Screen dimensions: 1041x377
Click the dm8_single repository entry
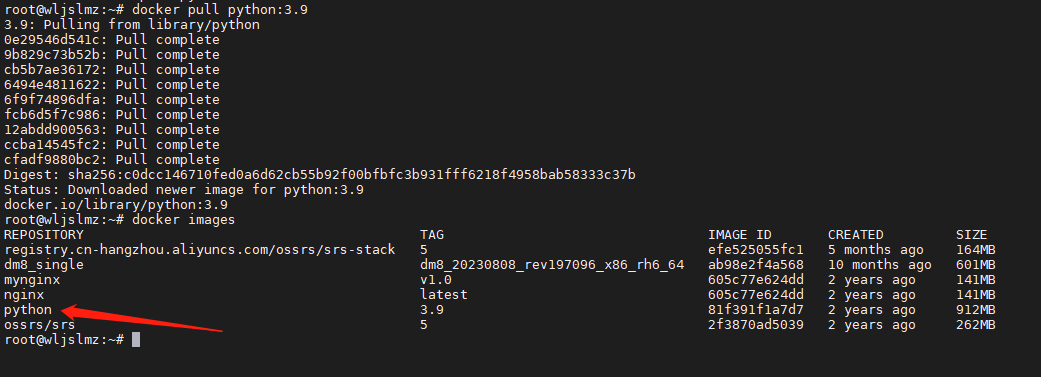pyautogui.click(x=44, y=265)
